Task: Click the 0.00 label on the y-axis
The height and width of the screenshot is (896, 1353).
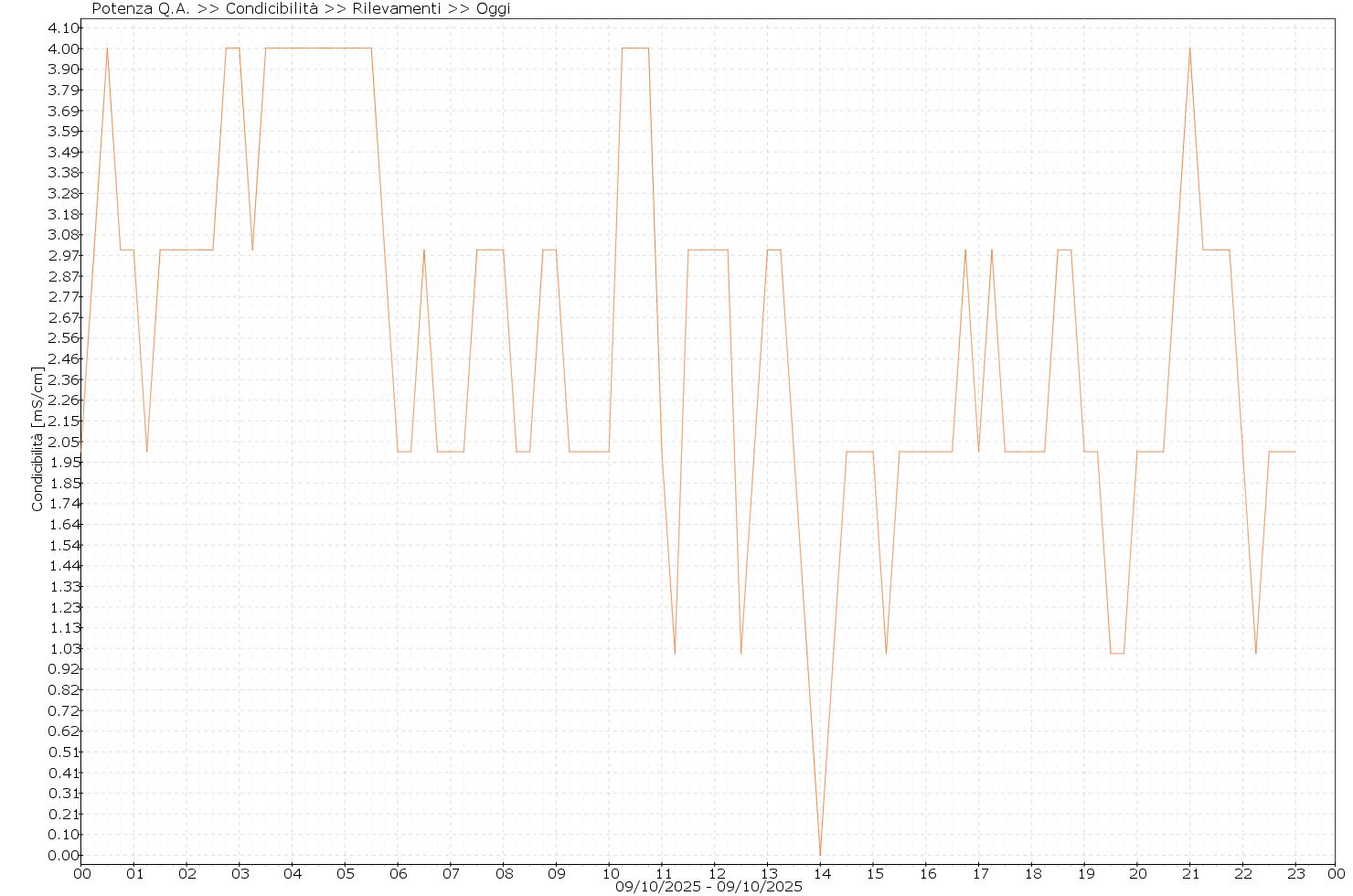Action: coord(63,856)
